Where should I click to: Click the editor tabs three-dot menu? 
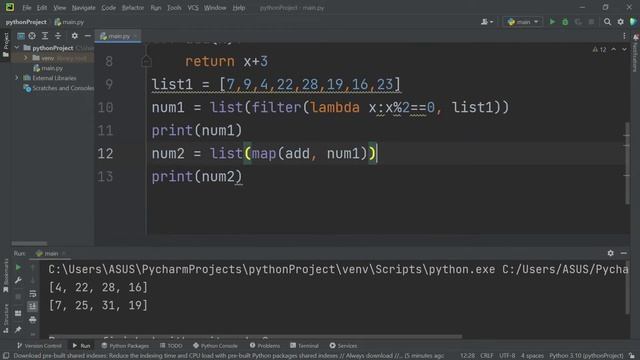624,36
